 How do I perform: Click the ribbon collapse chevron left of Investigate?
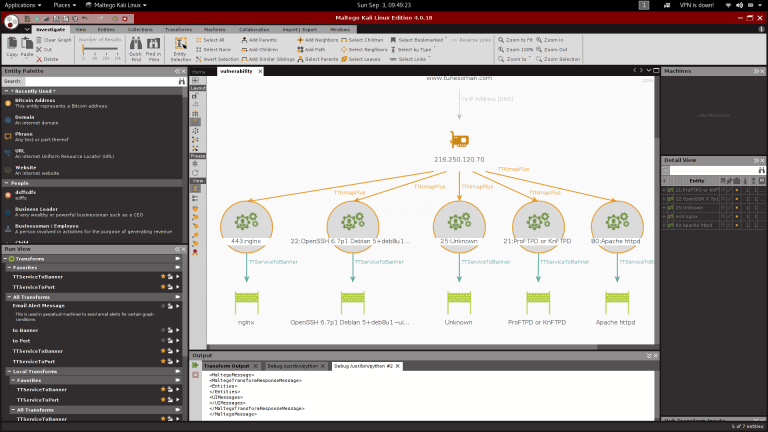click(27, 30)
